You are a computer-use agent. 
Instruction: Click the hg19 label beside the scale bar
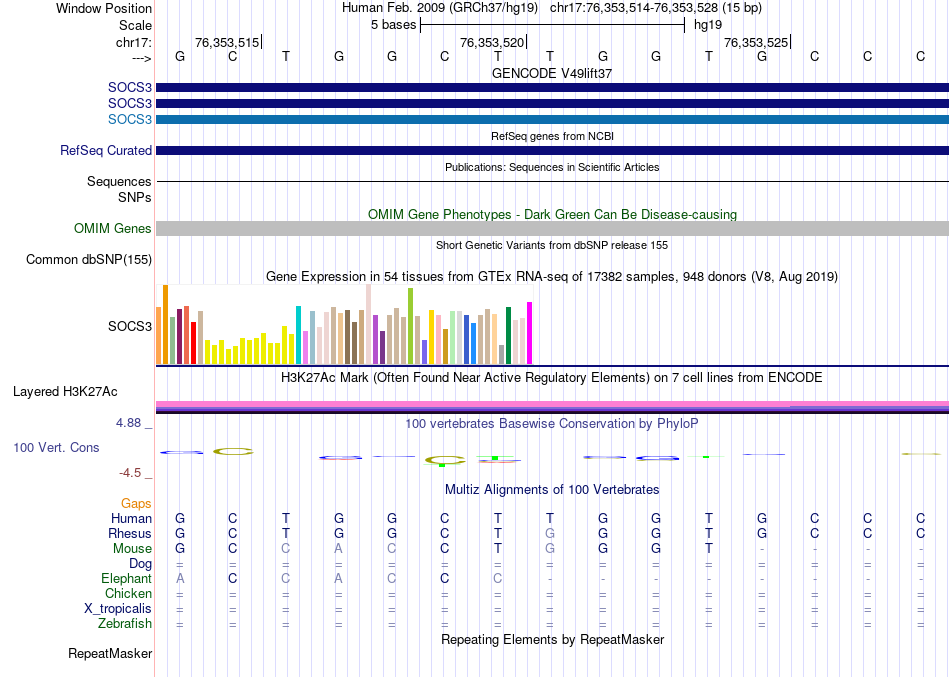[x=708, y=25]
